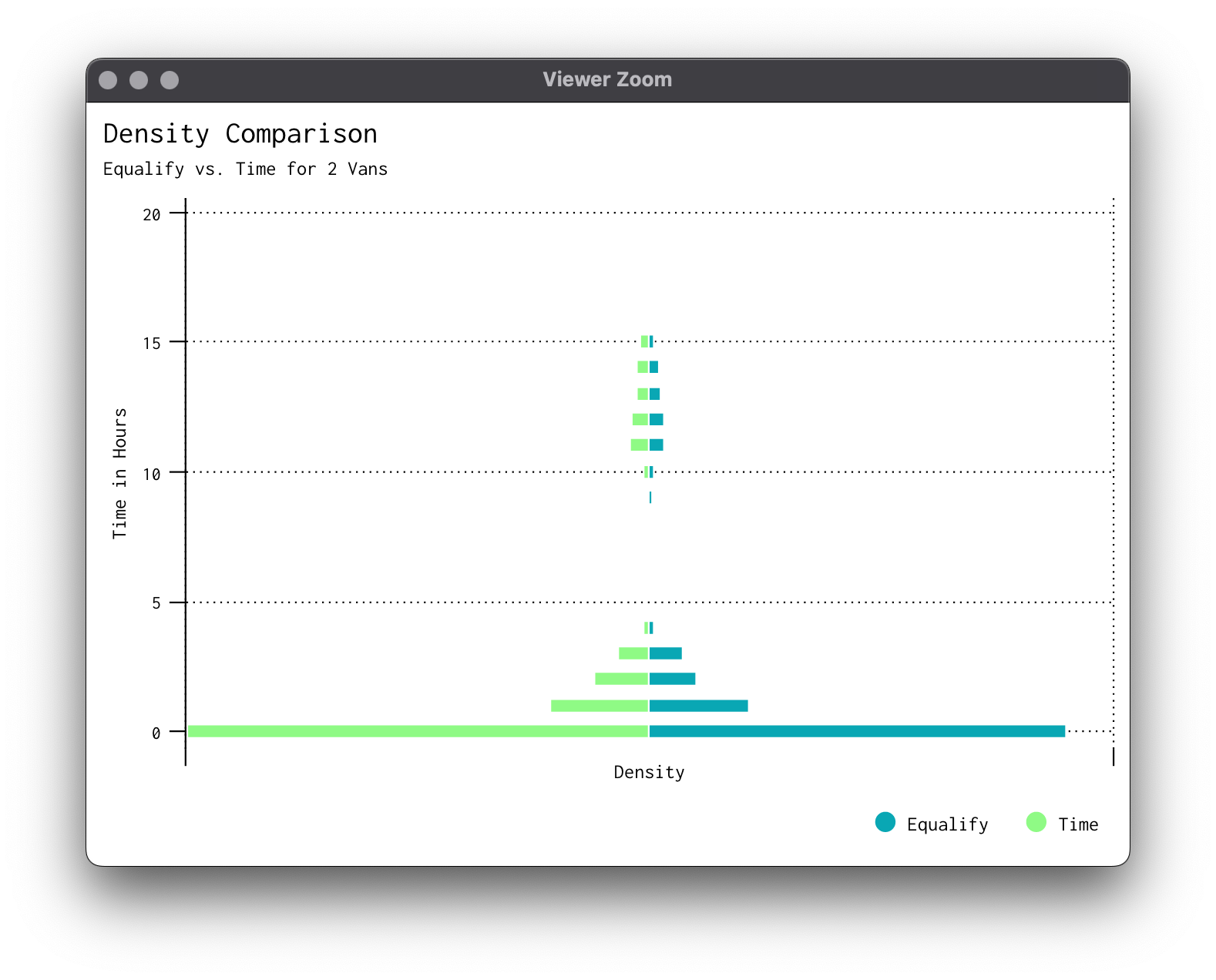
Task: Select the Time legend text label
Action: pos(1078,824)
